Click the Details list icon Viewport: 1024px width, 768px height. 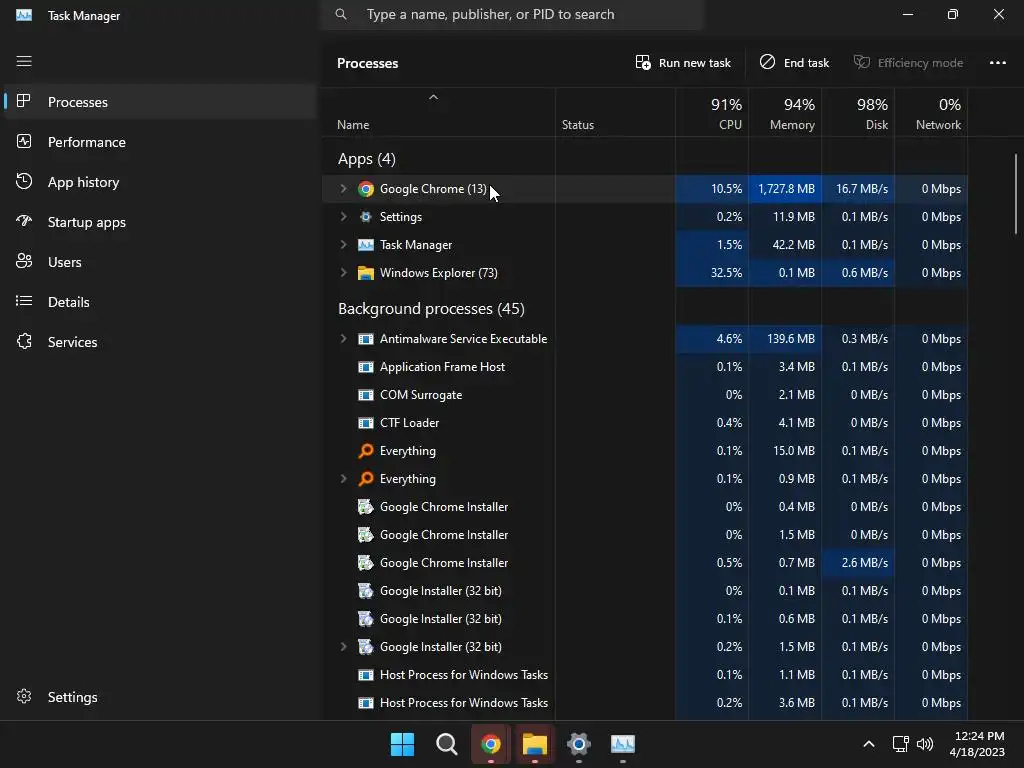(24, 301)
